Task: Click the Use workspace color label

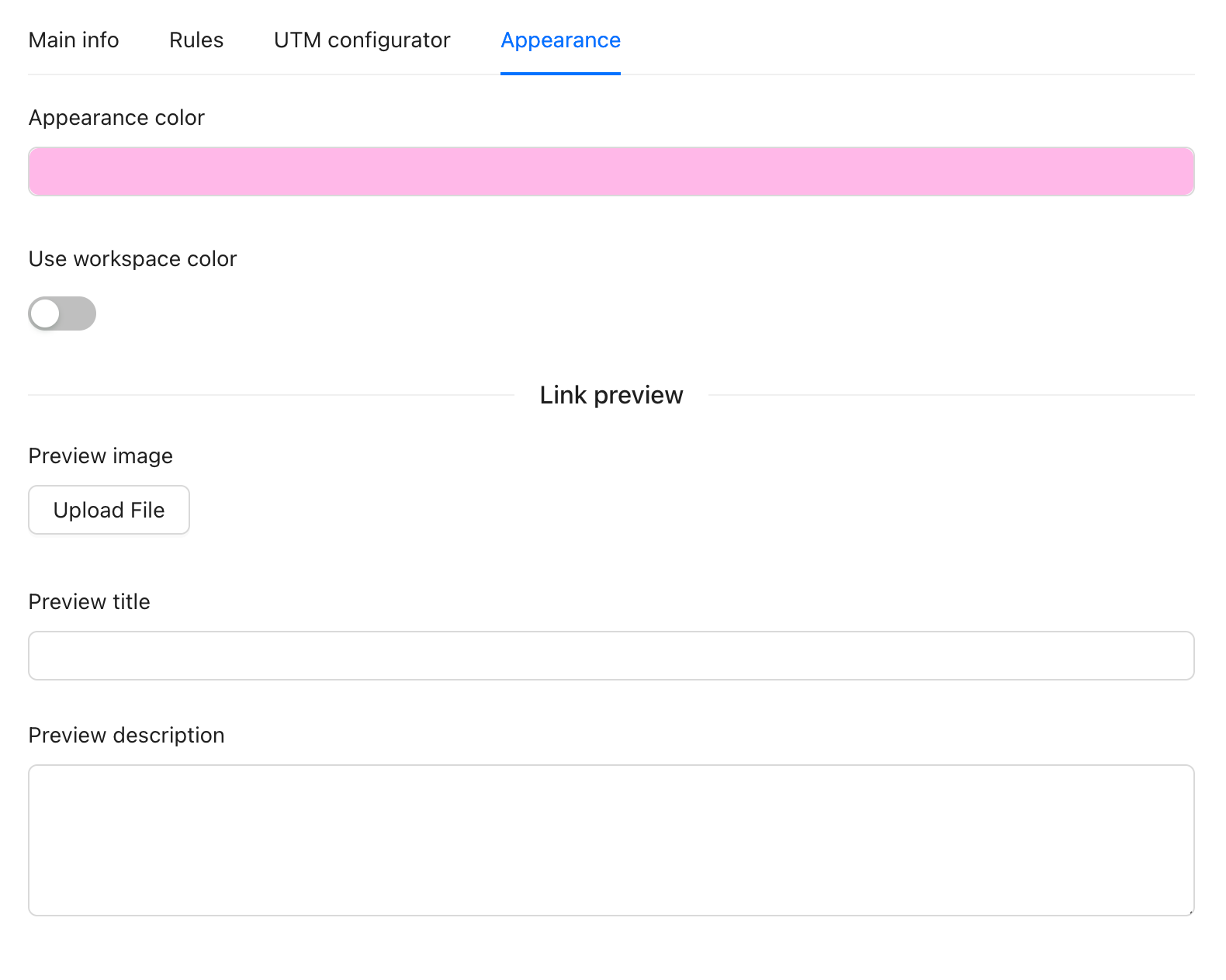Action: pyautogui.click(x=133, y=259)
